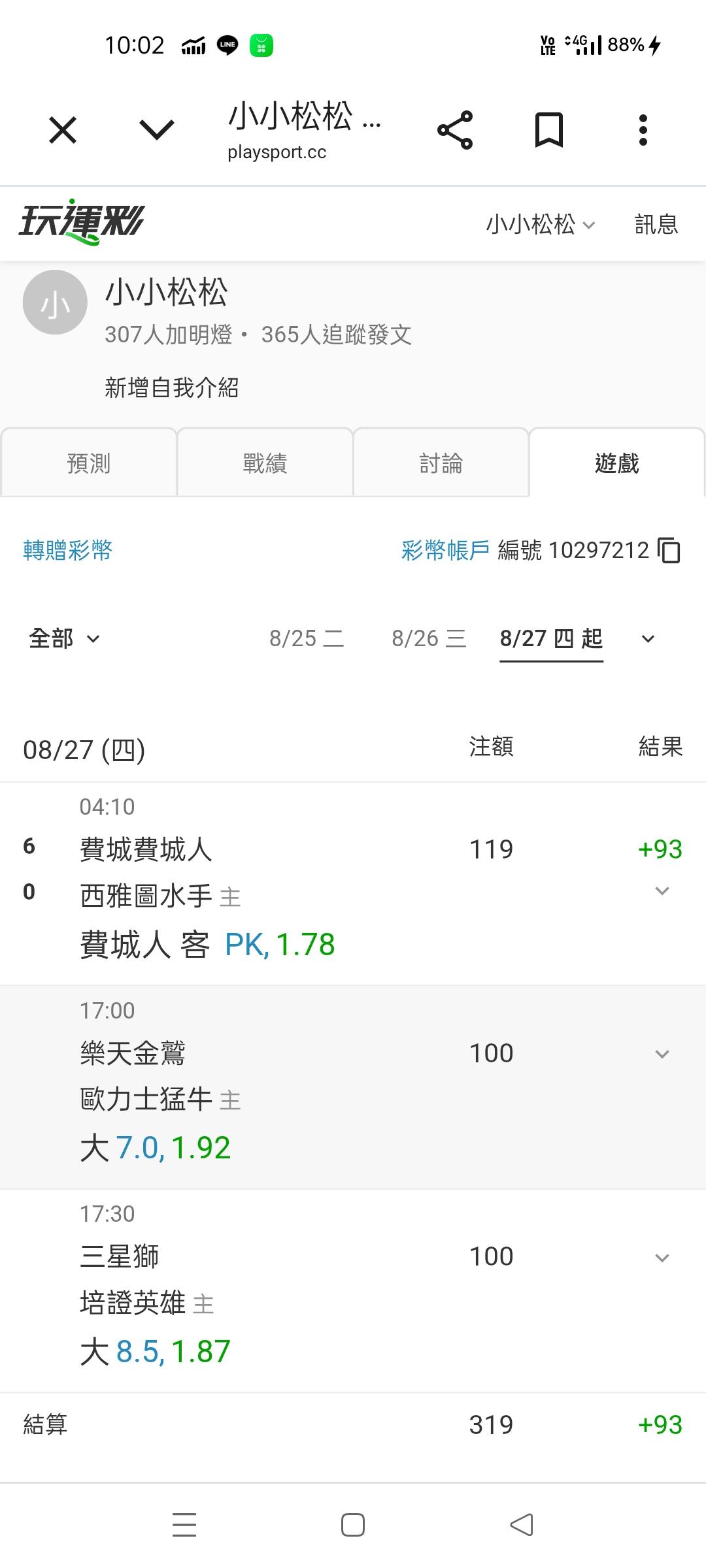Screen dimensions: 706x1568
Task: Open Android recent apps button
Action: tap(184, 1525)
